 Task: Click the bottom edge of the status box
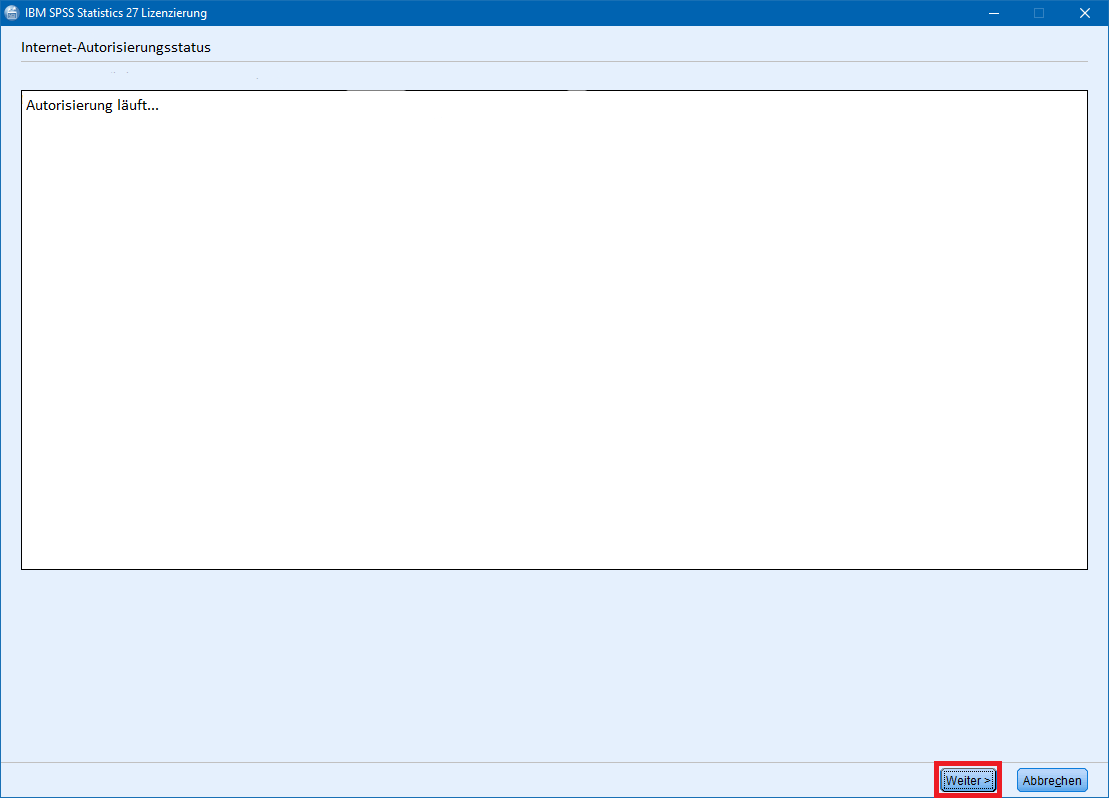pos(554,569)
